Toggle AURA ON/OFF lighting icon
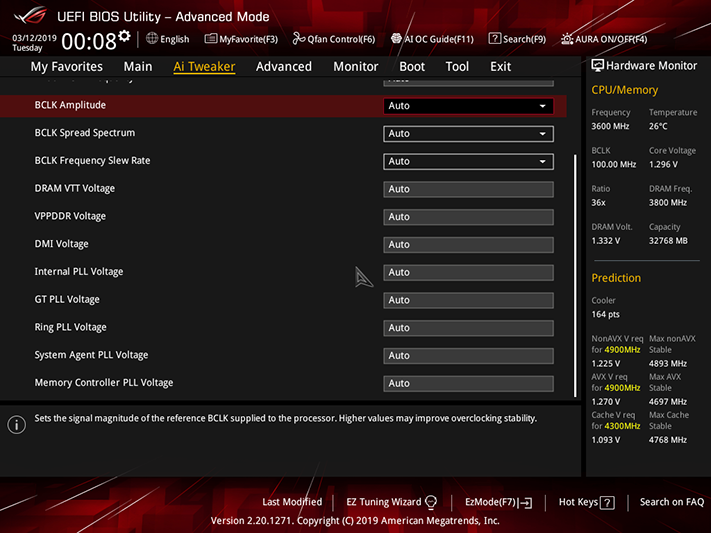Screen dimensions: 711x533 tap(566, 39)
